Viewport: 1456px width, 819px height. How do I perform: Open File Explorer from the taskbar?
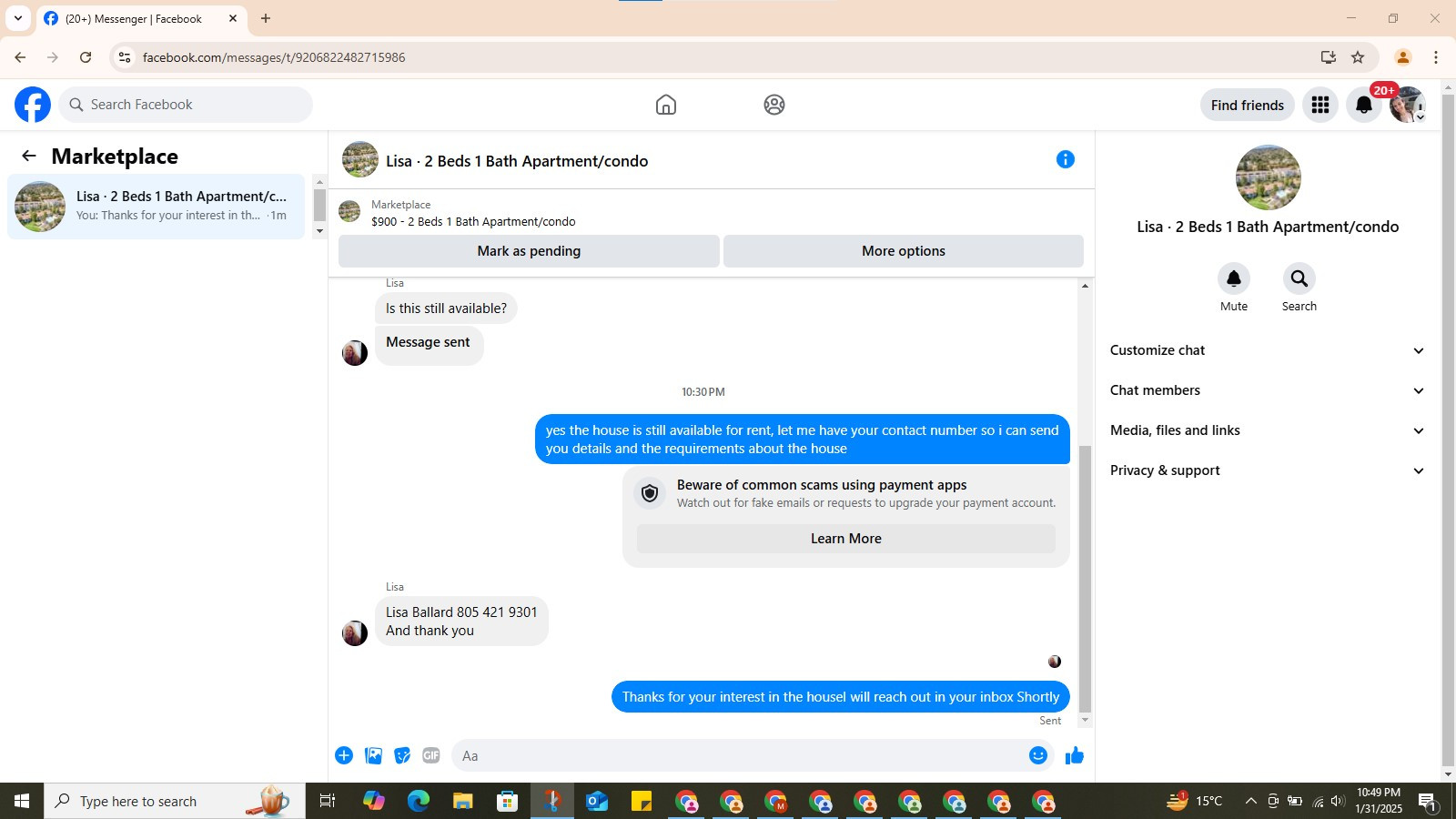click(463, 801)
